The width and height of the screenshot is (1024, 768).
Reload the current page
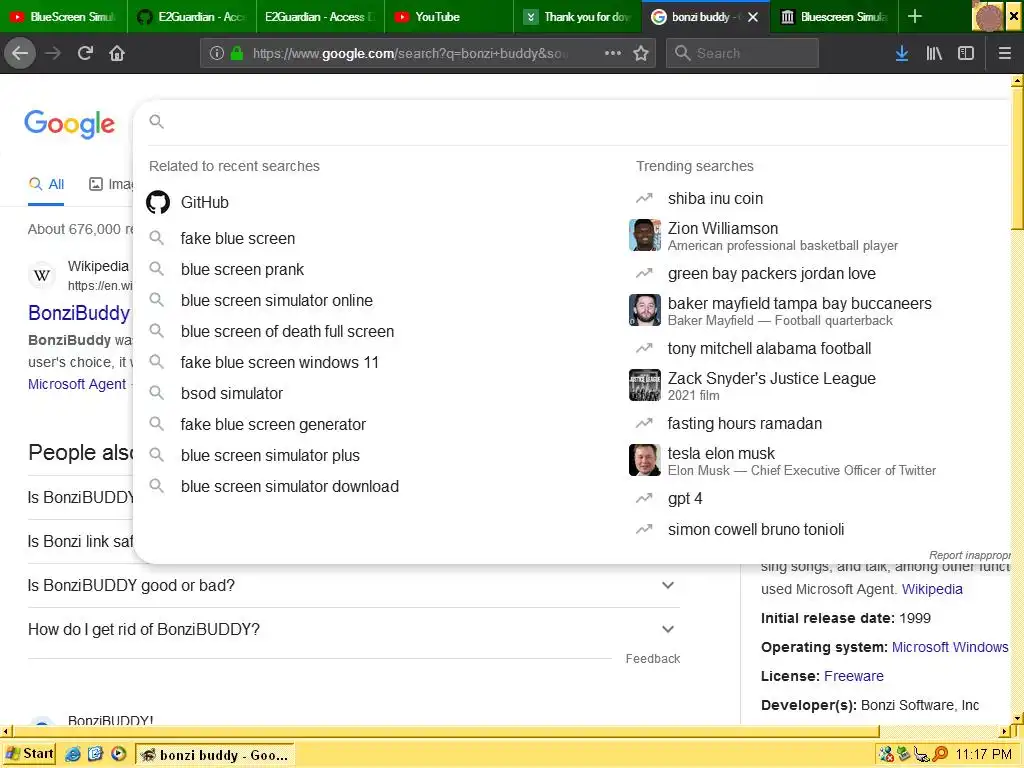pos(85,53)
